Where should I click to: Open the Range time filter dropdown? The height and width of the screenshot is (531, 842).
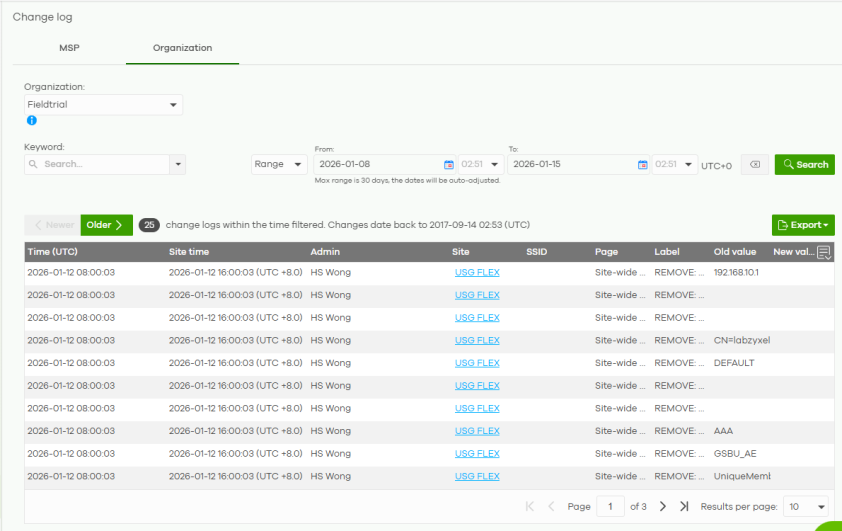[x=279, y=164]
